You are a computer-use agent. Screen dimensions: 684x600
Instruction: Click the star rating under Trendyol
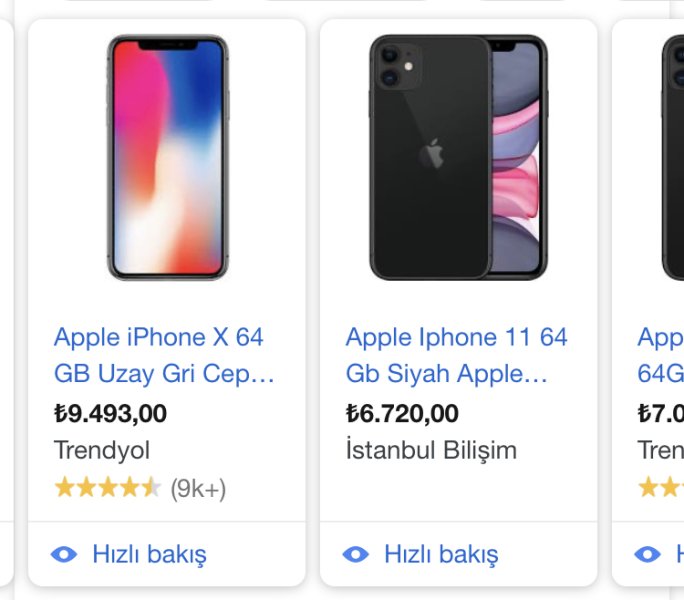tap(107, 488)
